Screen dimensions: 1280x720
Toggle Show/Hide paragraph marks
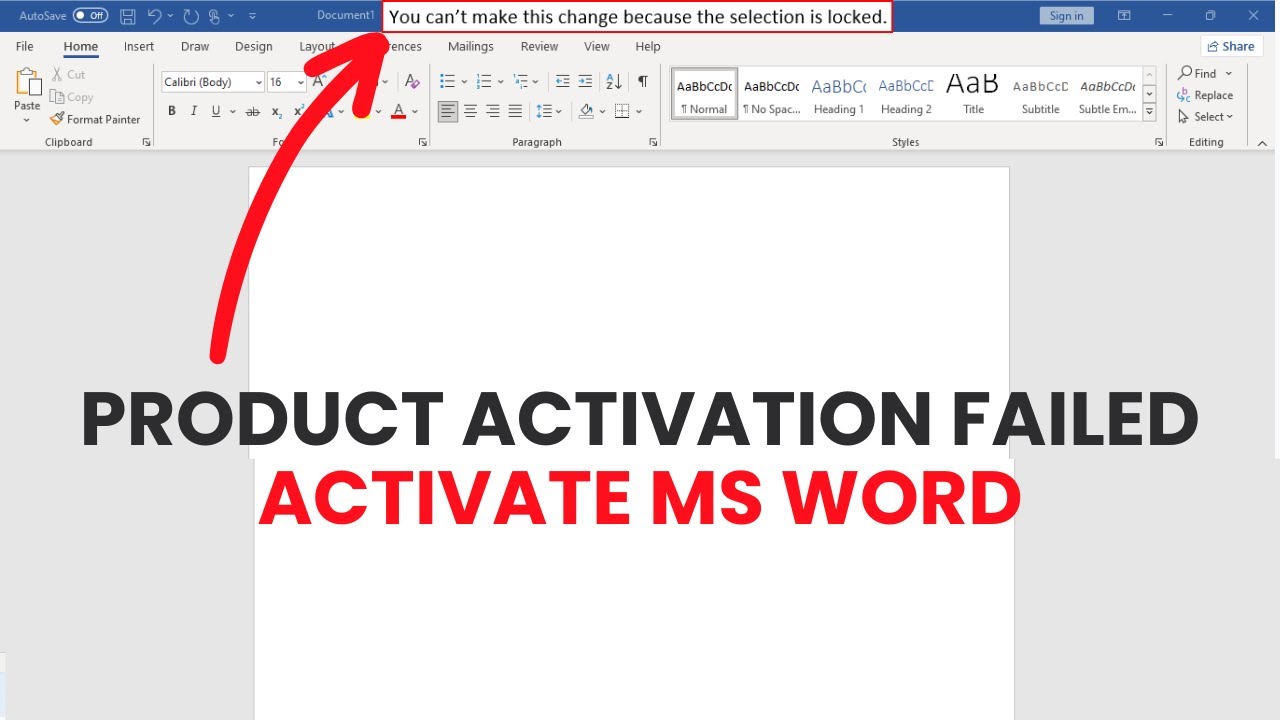pyautogui.click(x=643, y=82)
